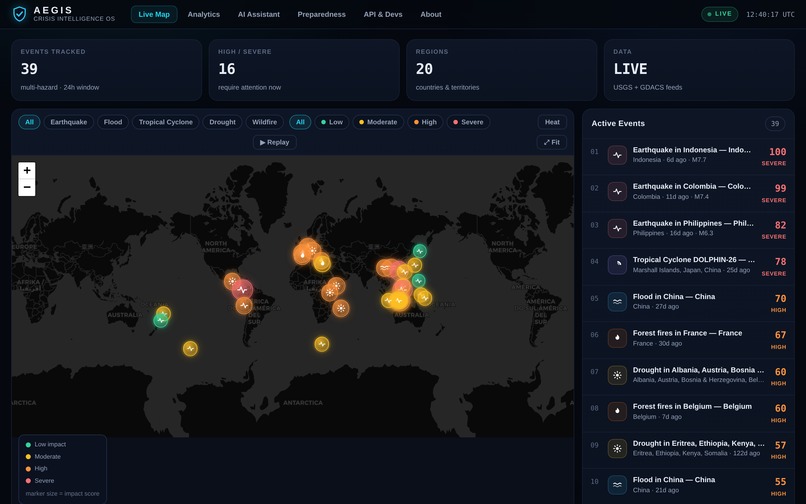Click the High / Severe card
The width and height of the screenshot is (806, 504).
pyautogui.click(x=304, y=70)
